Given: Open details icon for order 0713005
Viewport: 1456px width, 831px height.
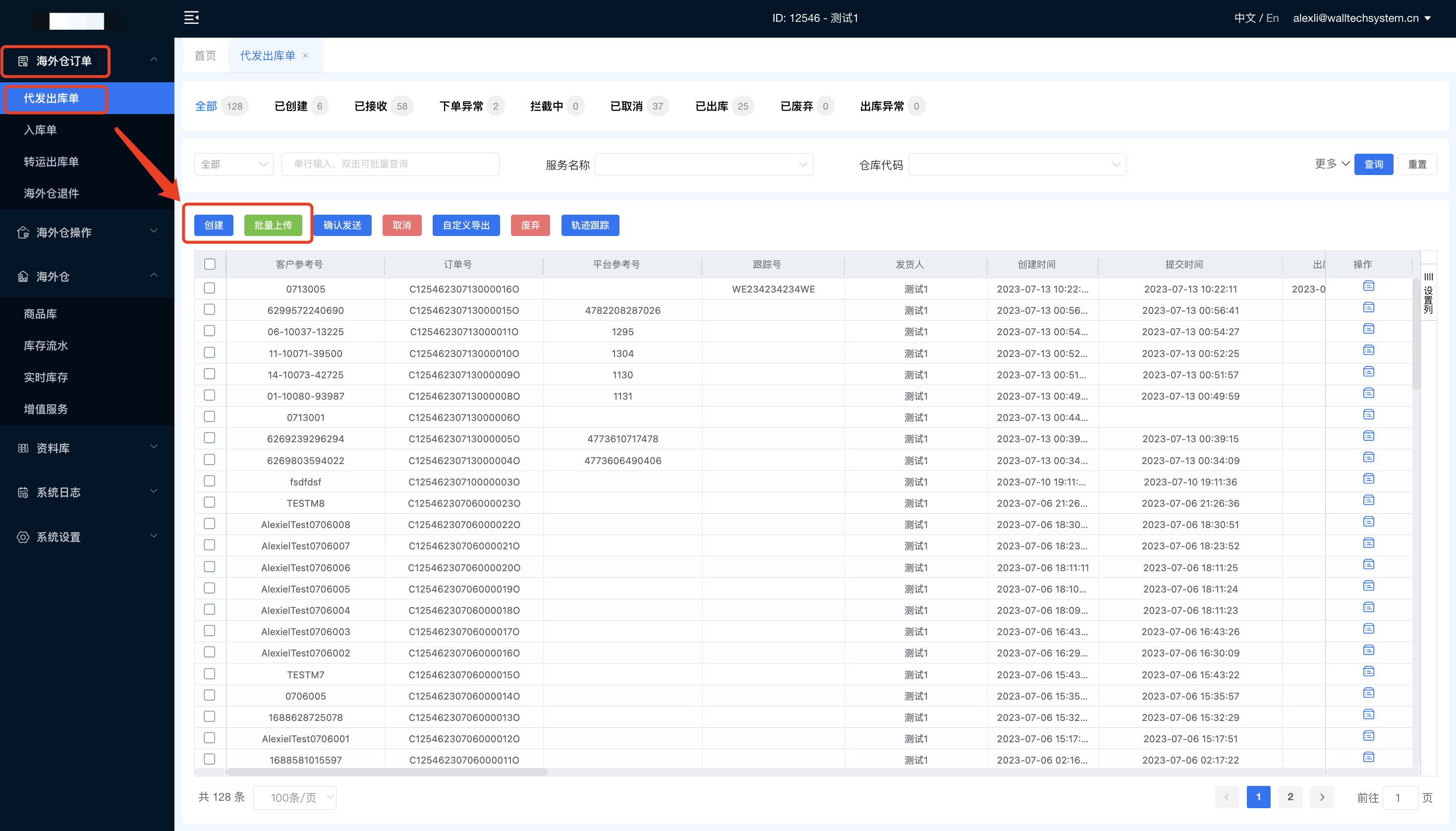Looking at the screenshot, I should click(x=1368, y=286).
